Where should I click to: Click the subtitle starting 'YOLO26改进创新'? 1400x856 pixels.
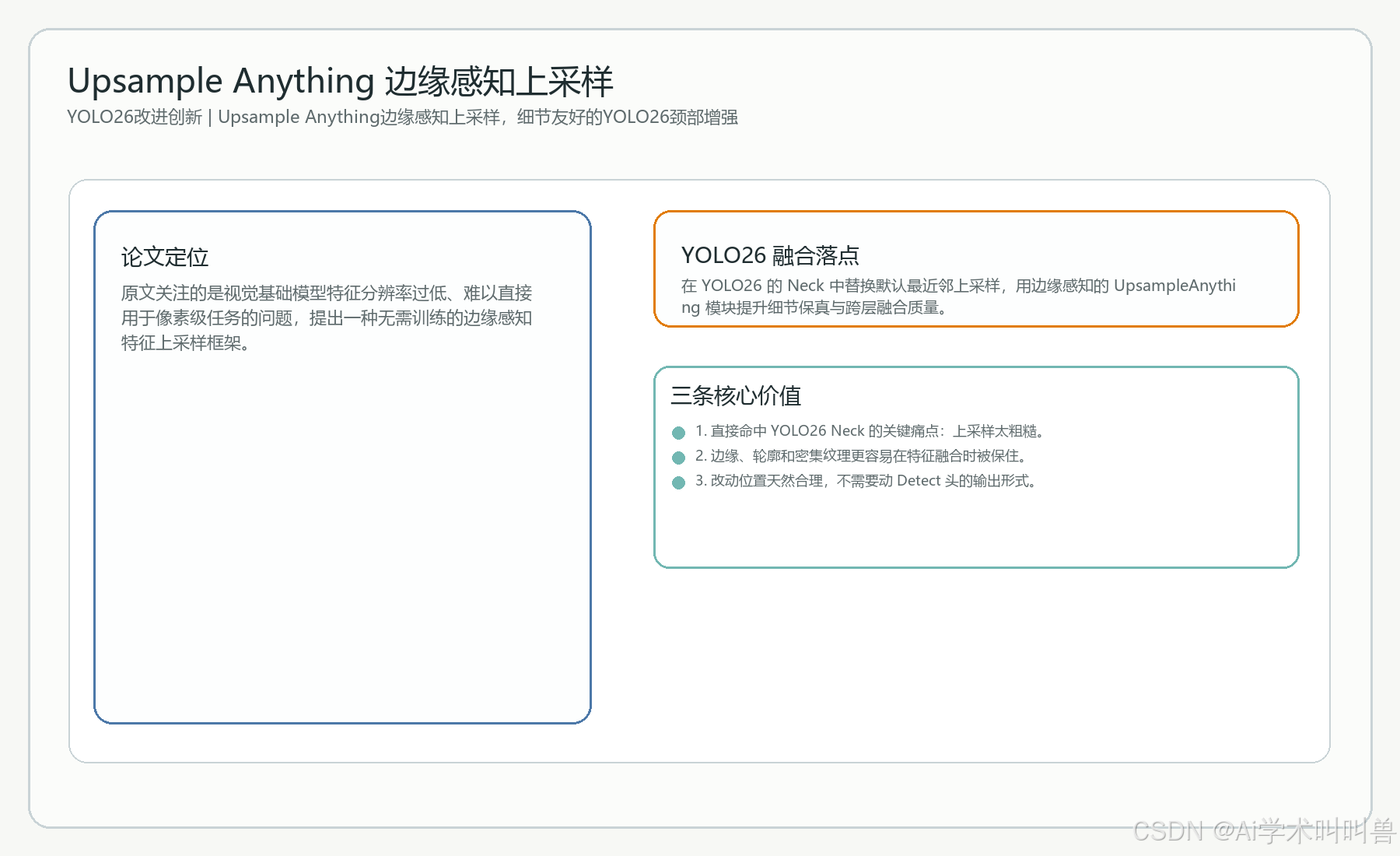tap(402, 118)
